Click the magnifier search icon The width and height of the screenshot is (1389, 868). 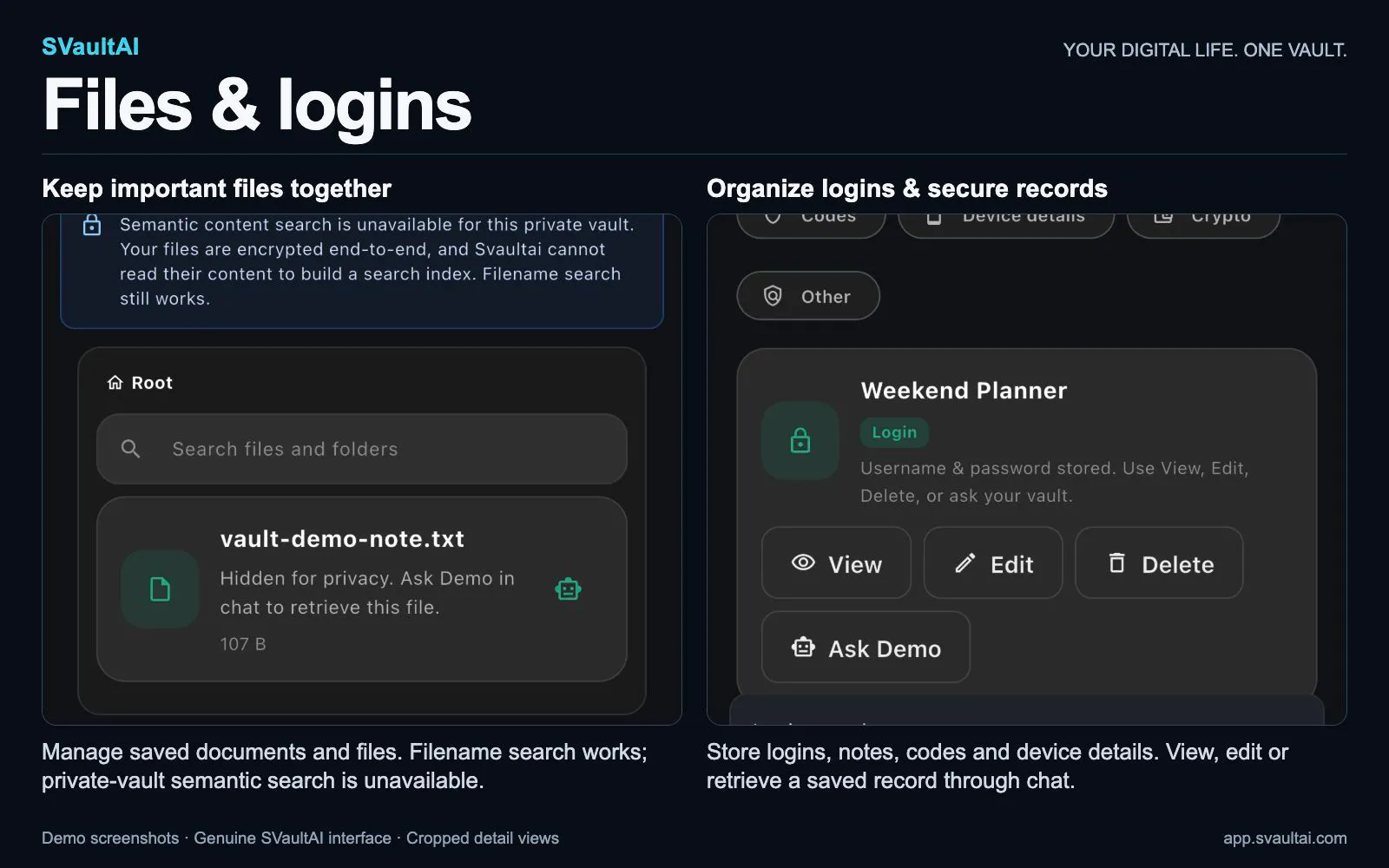[x=130, y=449]
